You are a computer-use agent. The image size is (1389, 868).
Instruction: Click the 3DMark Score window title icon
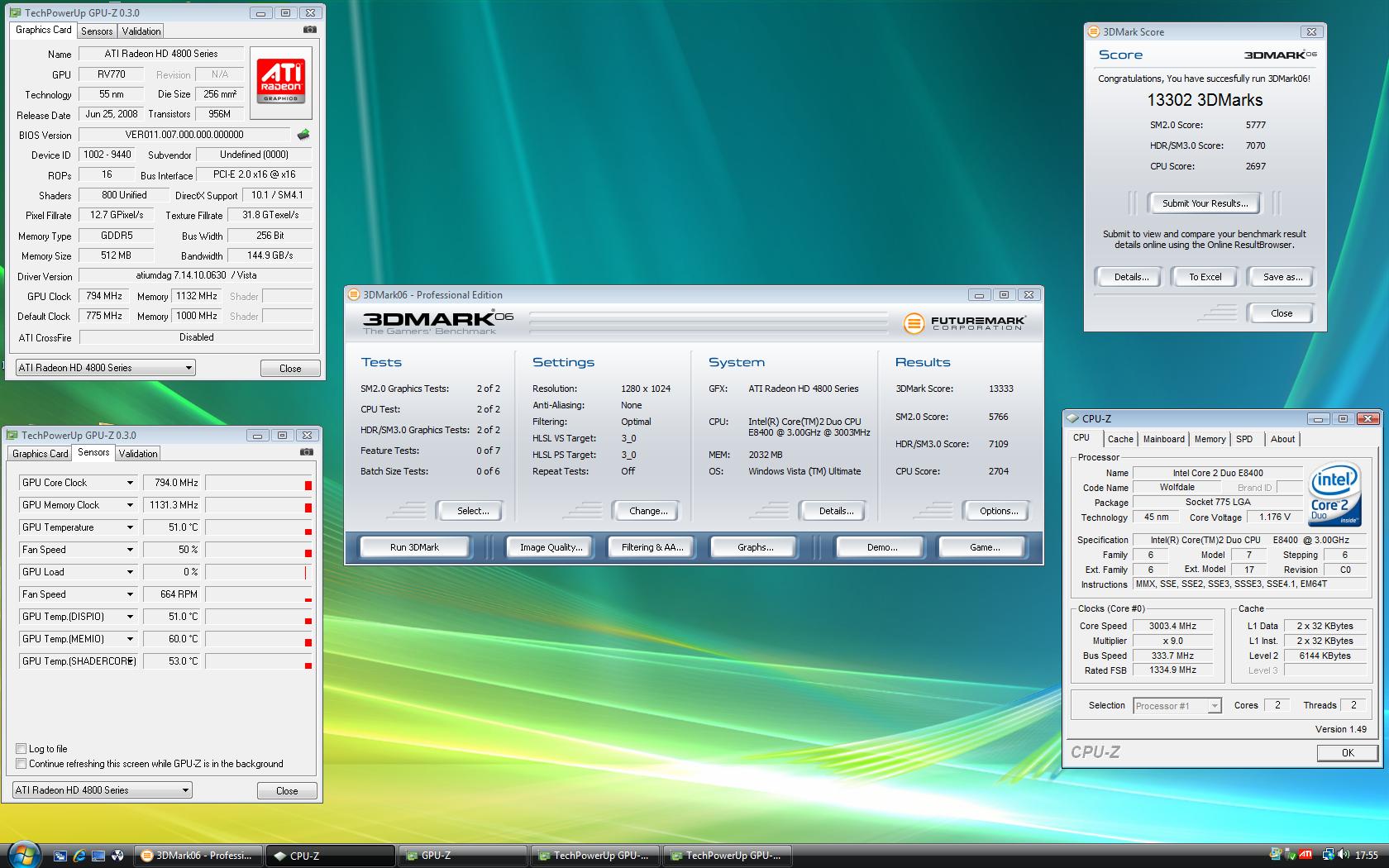(1094, 31)
